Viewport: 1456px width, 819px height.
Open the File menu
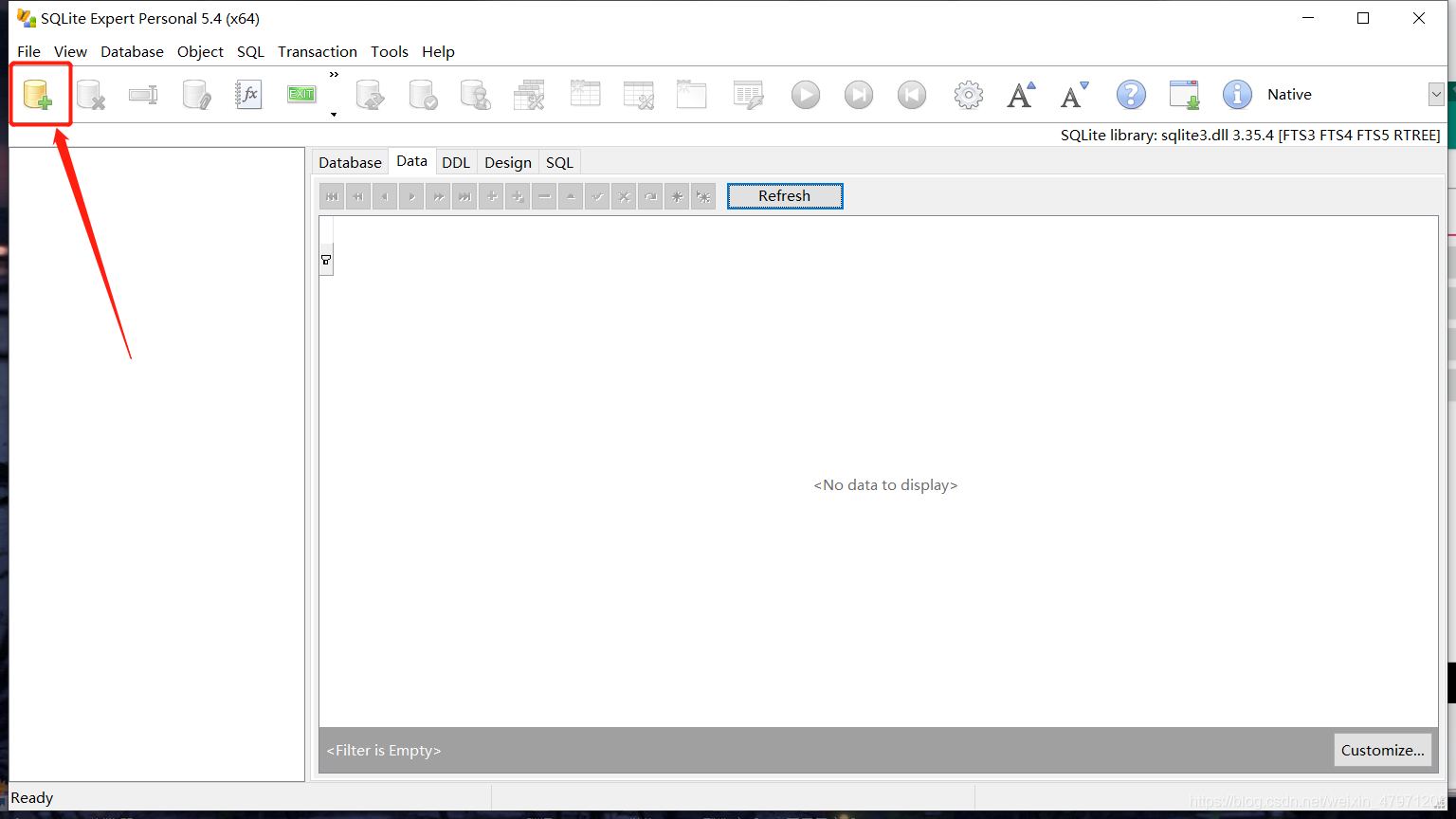pos(28,51)
